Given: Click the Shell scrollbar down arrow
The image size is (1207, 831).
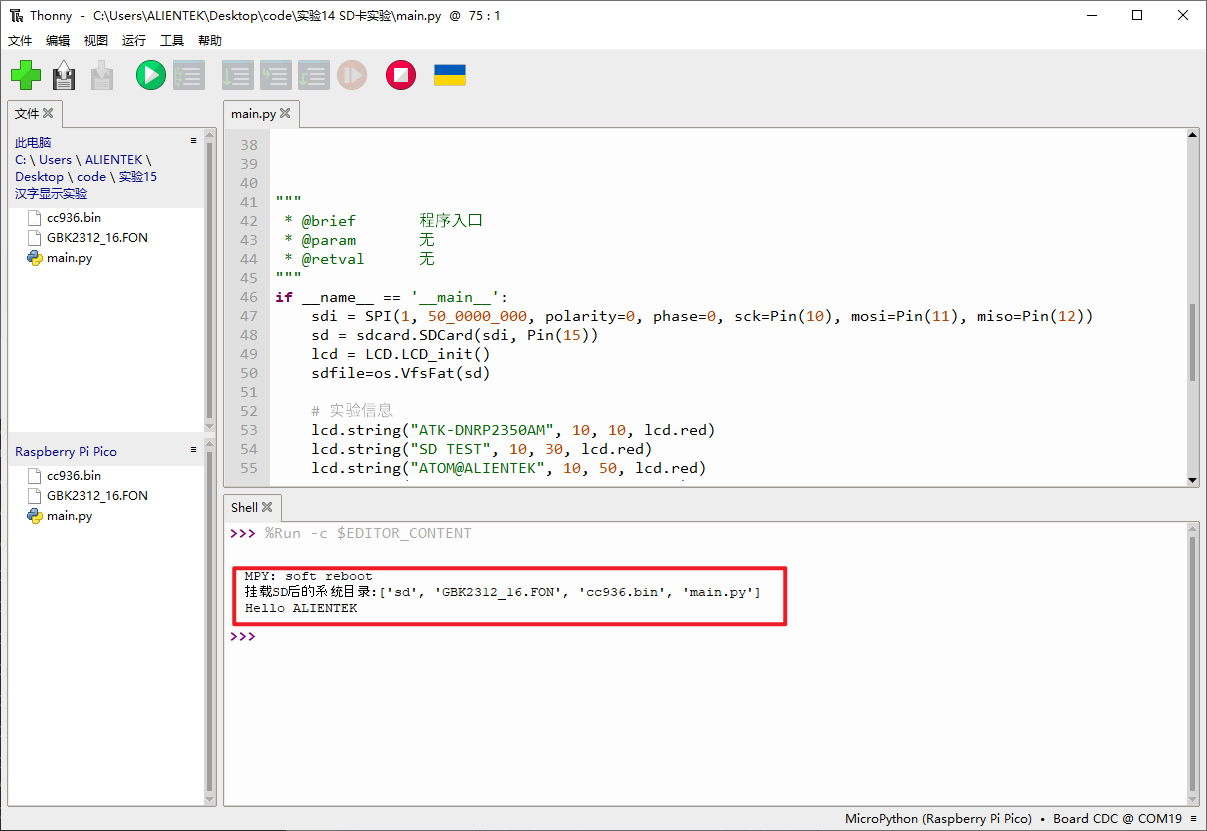Looking at the screenshot, I should click(x=1192, y=798).
